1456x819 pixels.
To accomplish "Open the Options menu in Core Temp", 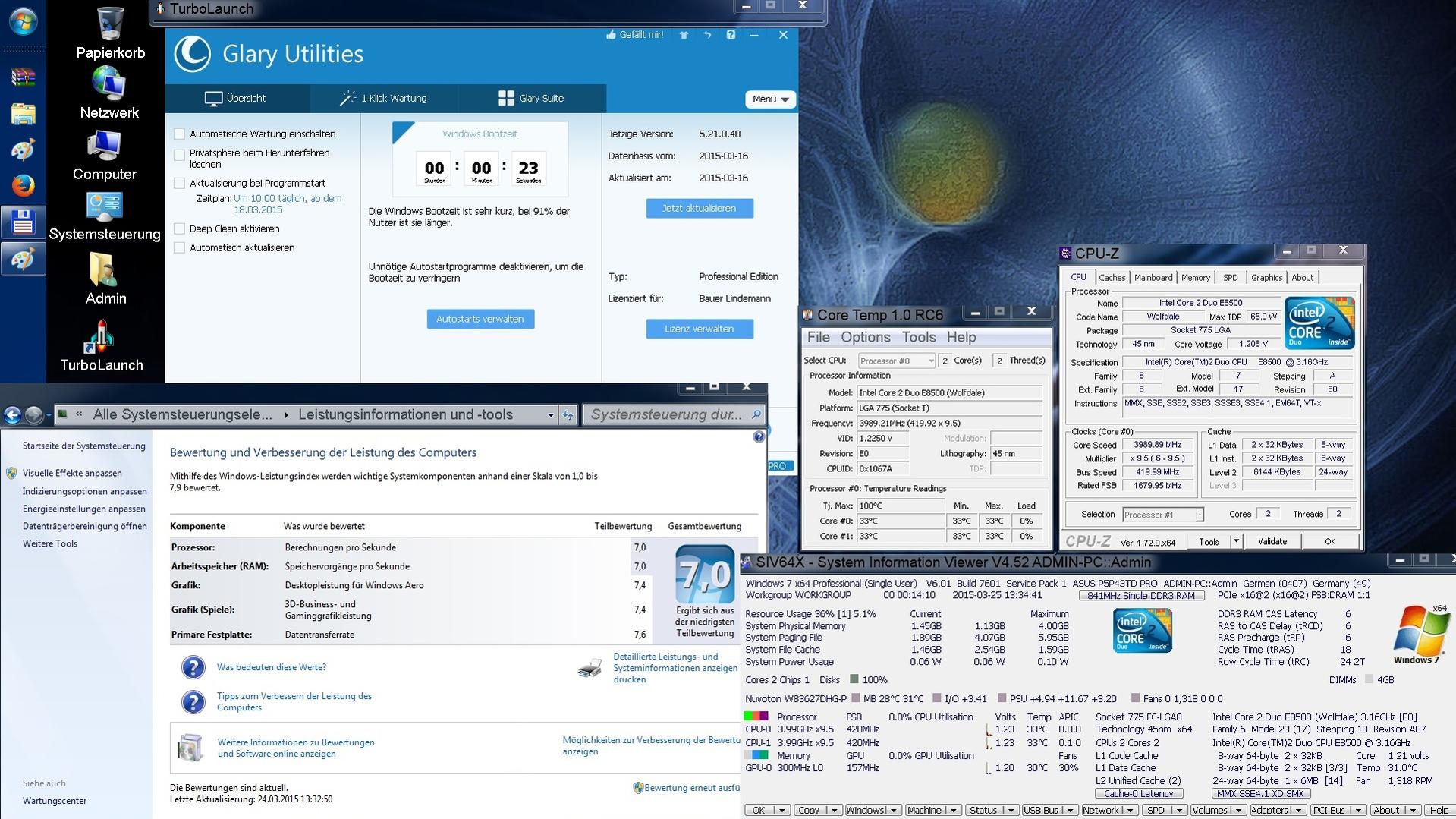I will click(x=865, y=338).
